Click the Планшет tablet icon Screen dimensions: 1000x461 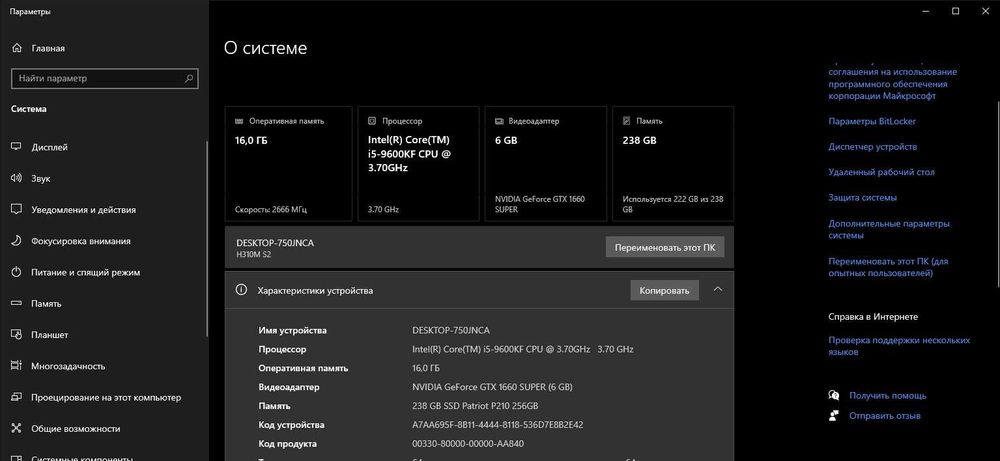[x=17, y=334]
